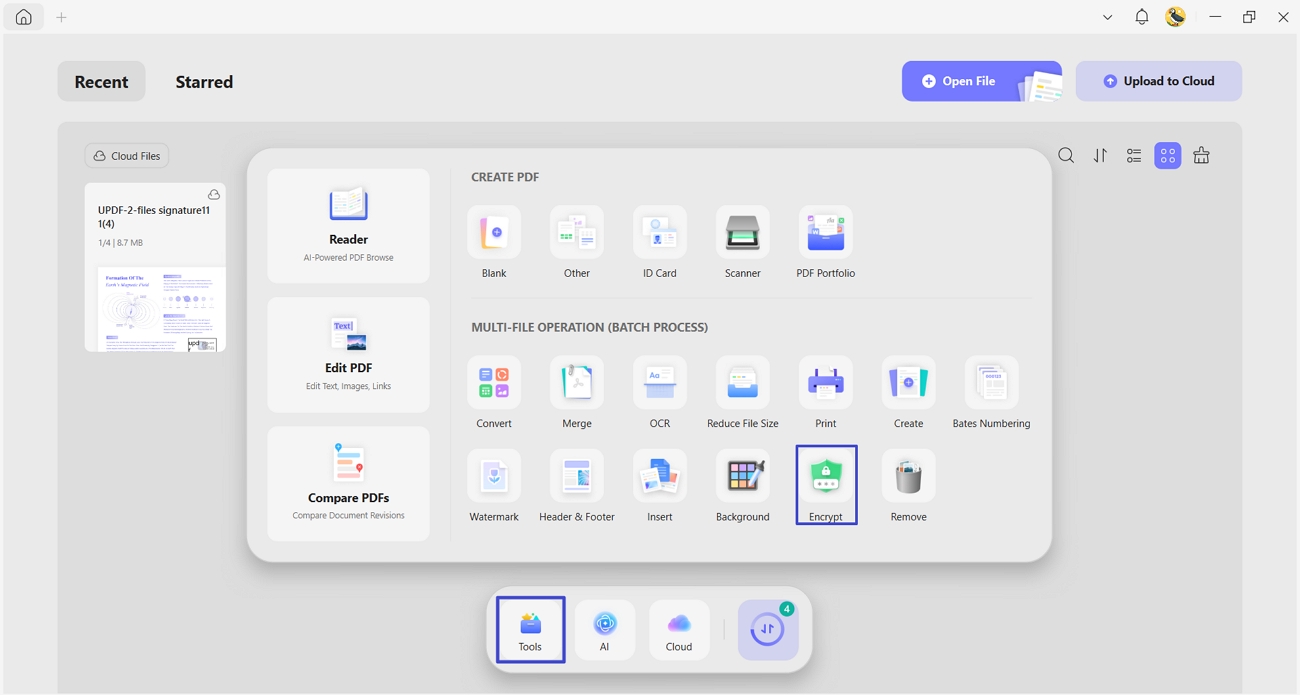
Task: Switch to the Recent tab
Action: coord(101,81)
